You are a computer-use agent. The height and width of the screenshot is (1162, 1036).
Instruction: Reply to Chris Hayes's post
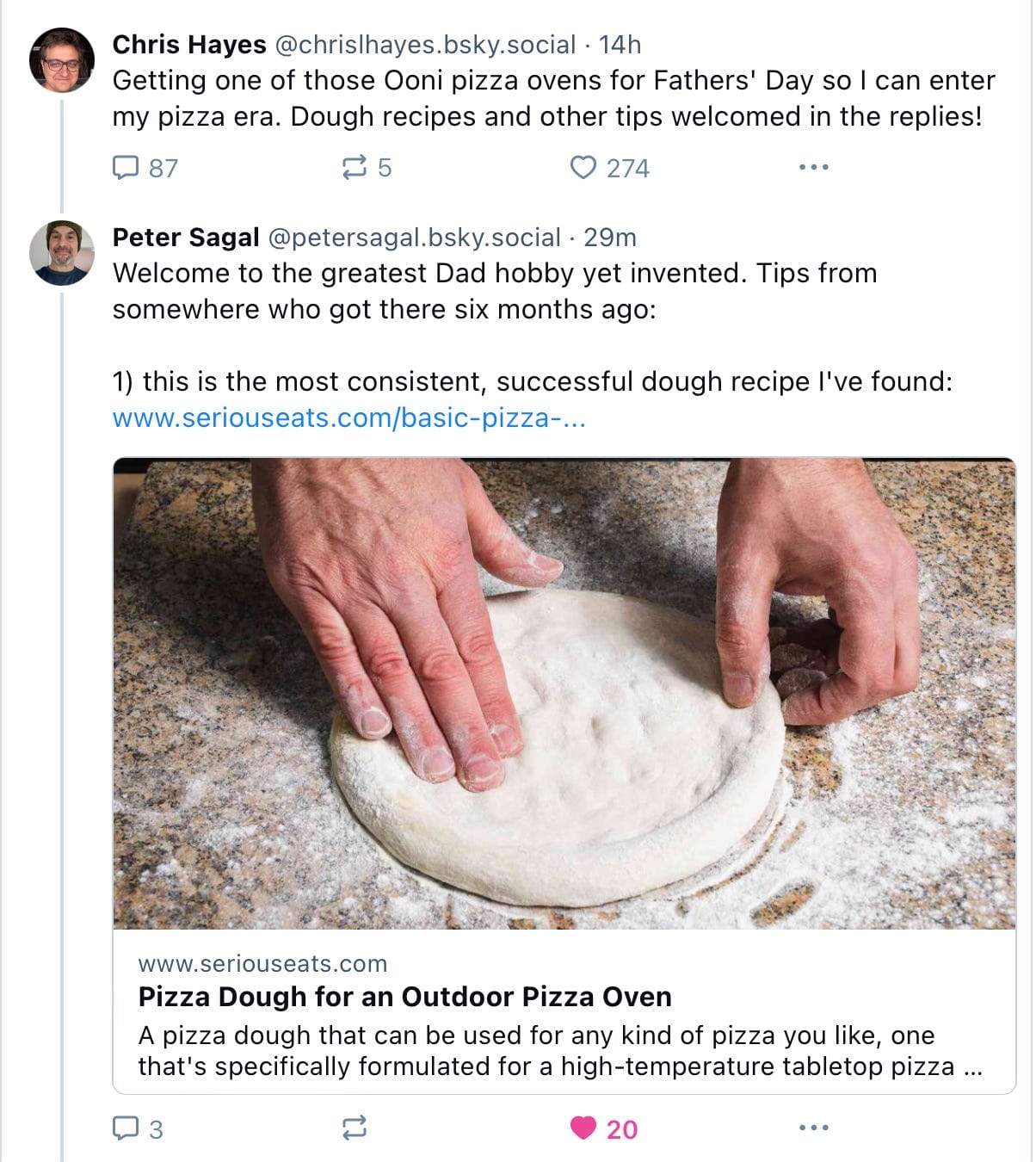pos(126,167)
